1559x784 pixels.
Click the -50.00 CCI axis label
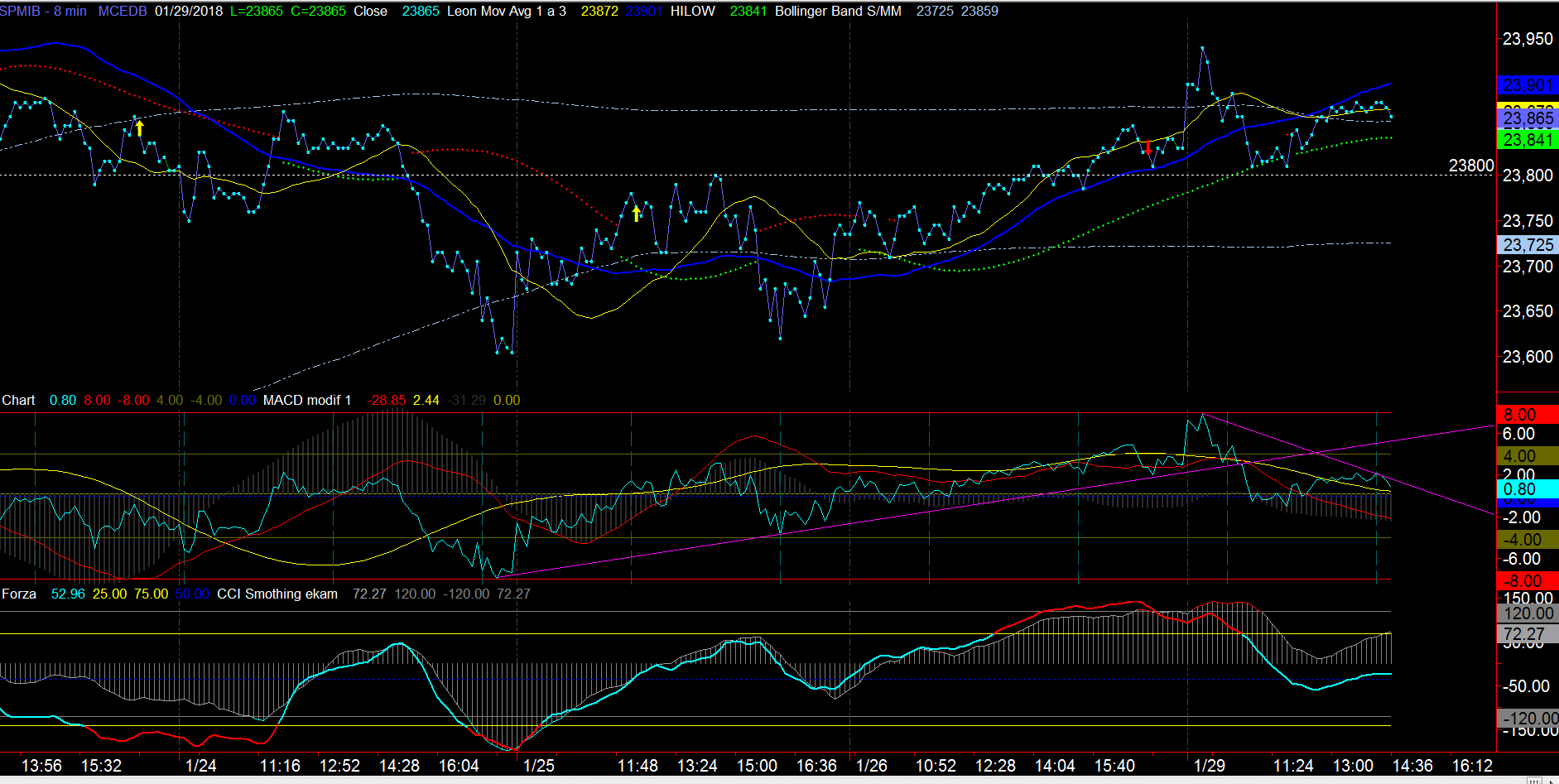pos(1526,686)
